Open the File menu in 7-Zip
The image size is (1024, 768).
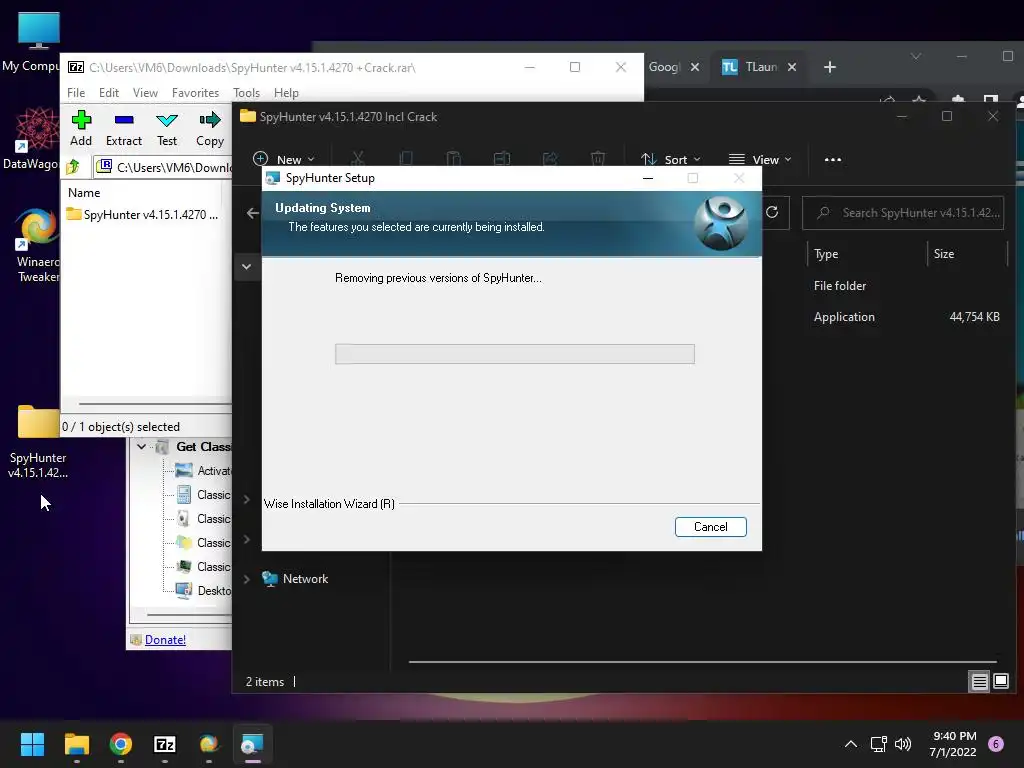point(76,93)
